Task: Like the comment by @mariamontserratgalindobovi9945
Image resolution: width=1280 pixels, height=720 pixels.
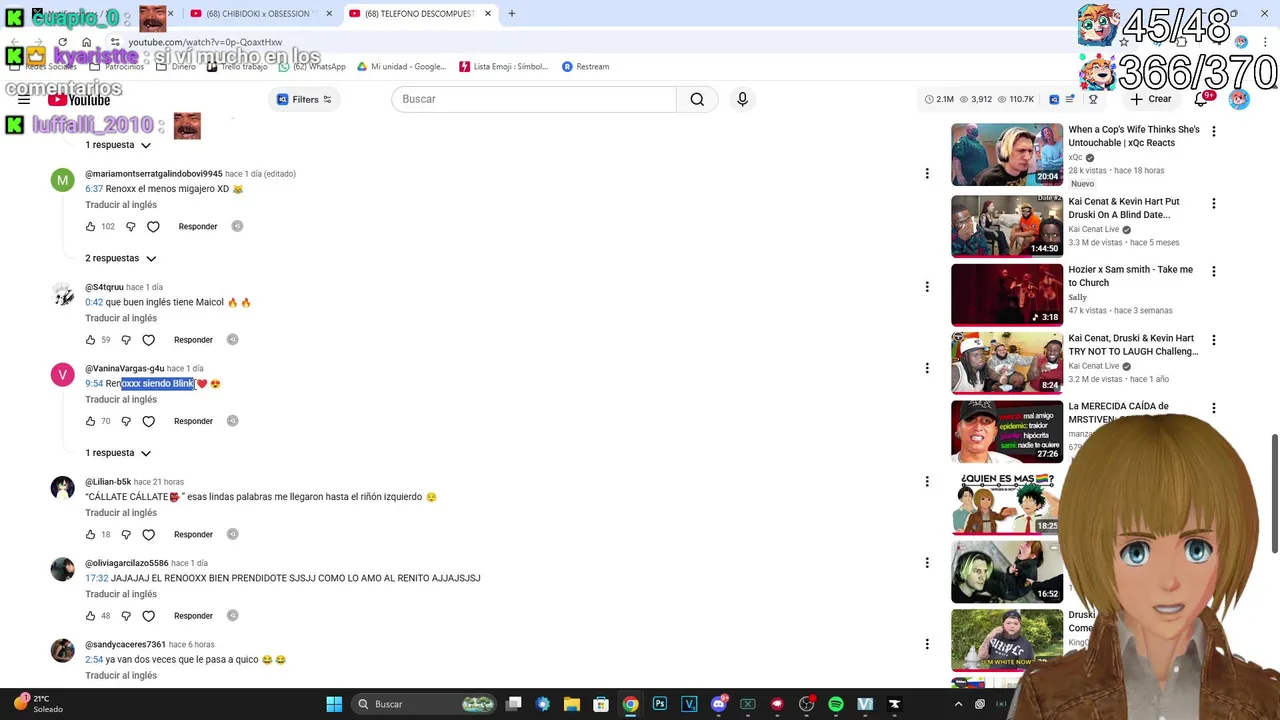Action: (x=90, y=227)
